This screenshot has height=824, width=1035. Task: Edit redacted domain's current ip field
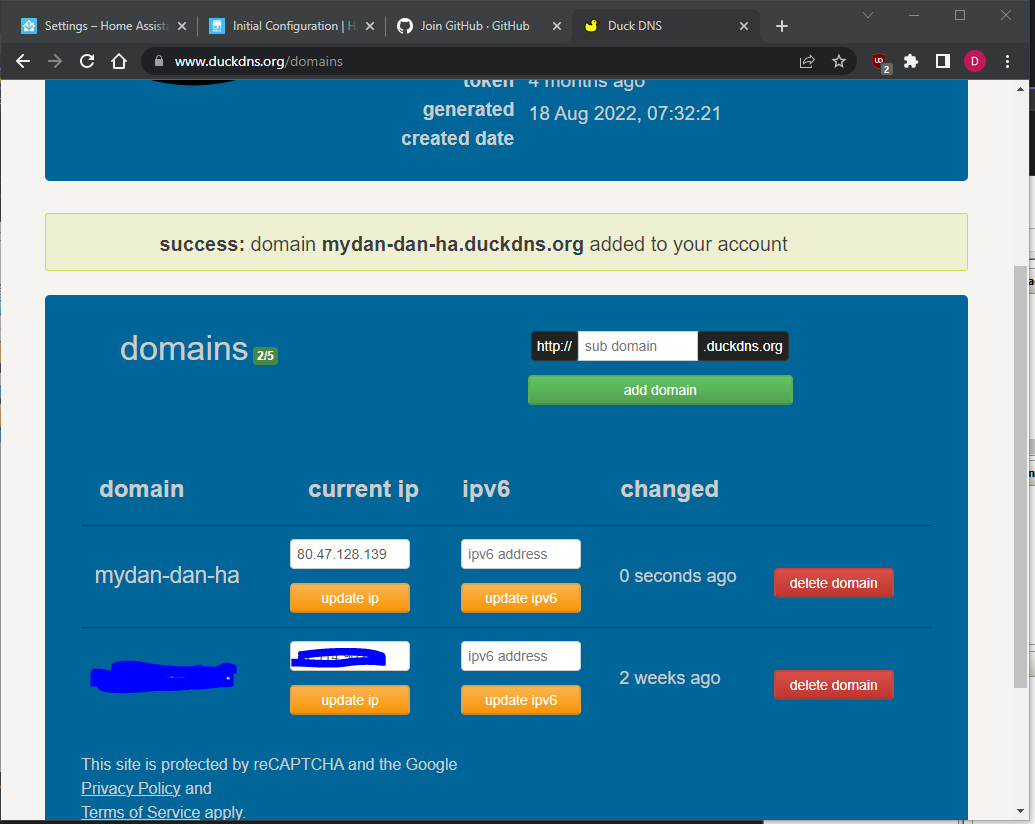[350, 656]
